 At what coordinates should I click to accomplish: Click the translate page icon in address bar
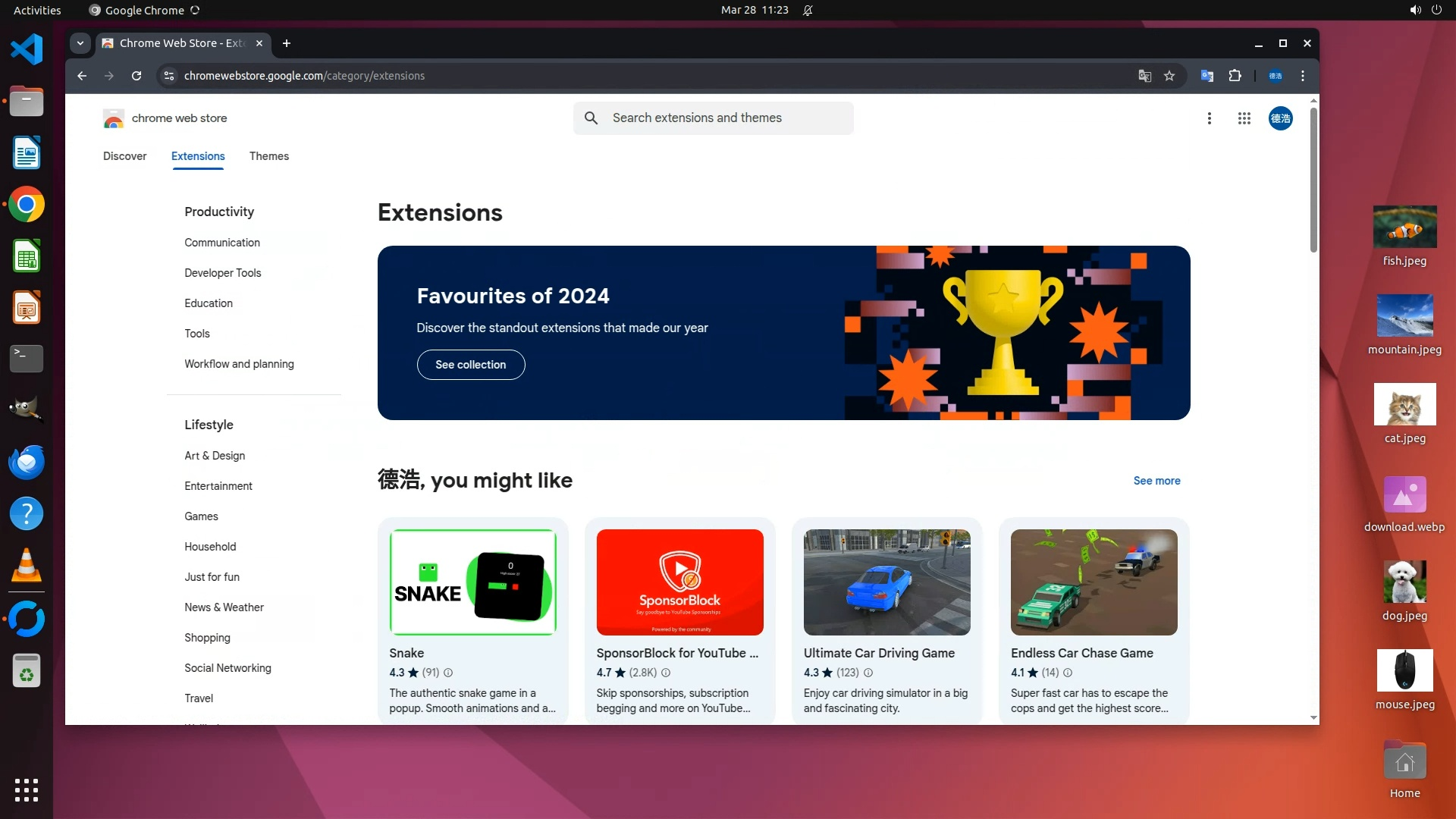coord(1144,76)
